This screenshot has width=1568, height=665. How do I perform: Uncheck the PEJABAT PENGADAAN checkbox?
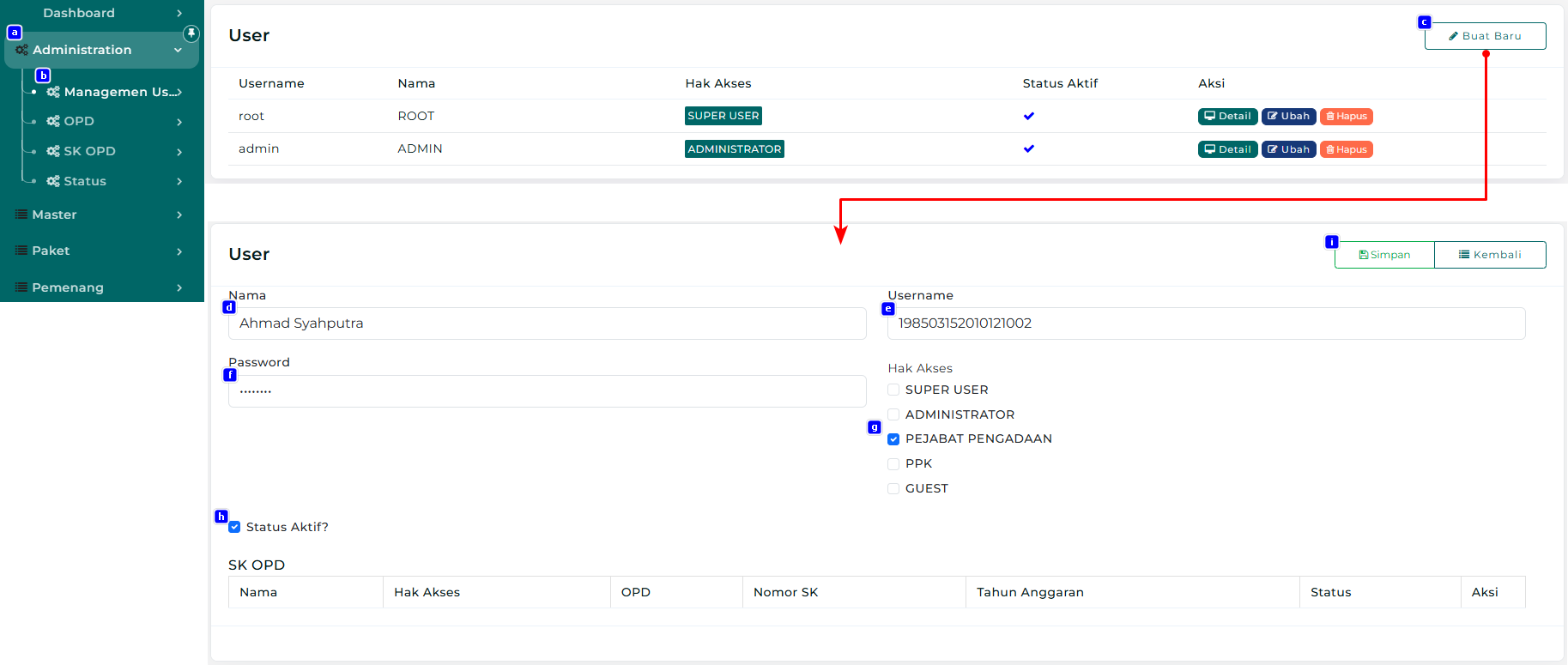[x=893, y=439]
